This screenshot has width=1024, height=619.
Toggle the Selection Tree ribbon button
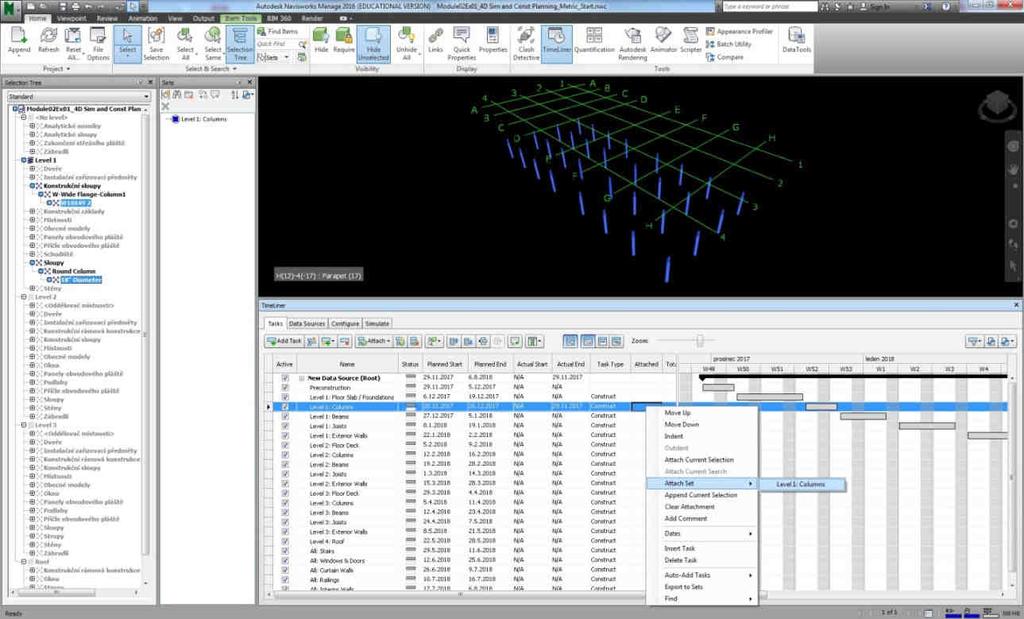[240, 43]
